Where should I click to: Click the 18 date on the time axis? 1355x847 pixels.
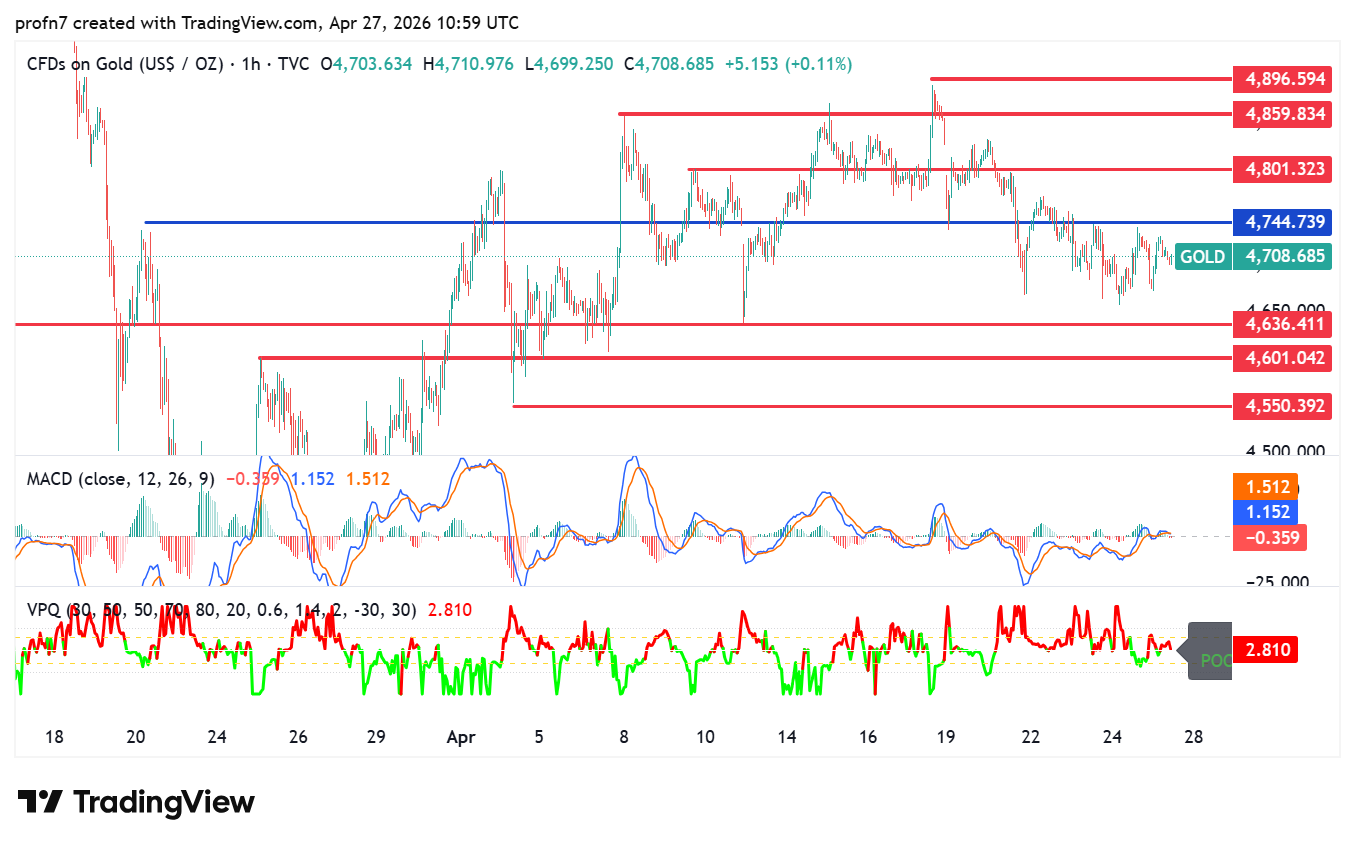tap(55, 737)
